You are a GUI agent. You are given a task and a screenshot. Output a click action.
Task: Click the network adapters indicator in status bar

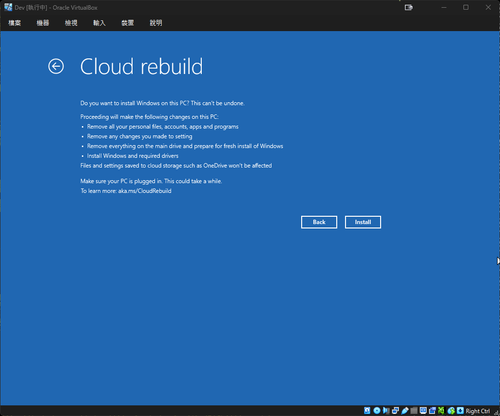395,411
